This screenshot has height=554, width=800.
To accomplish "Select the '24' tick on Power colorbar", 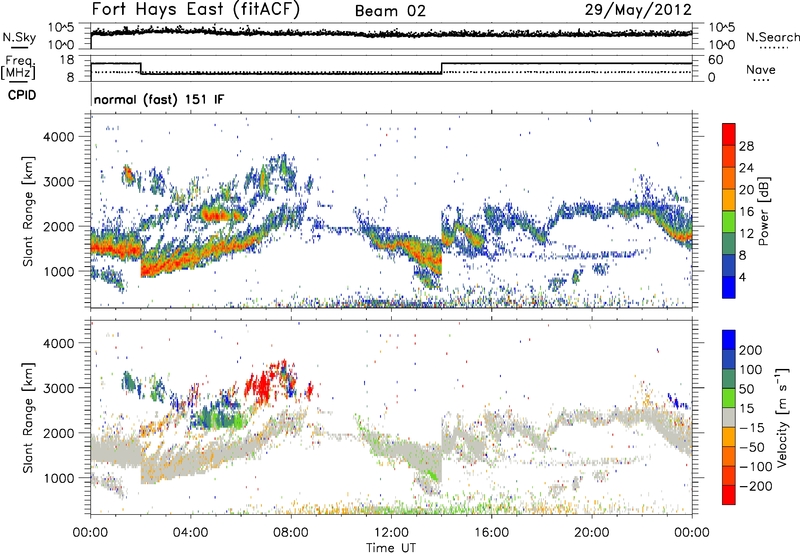I will point(746,168).
